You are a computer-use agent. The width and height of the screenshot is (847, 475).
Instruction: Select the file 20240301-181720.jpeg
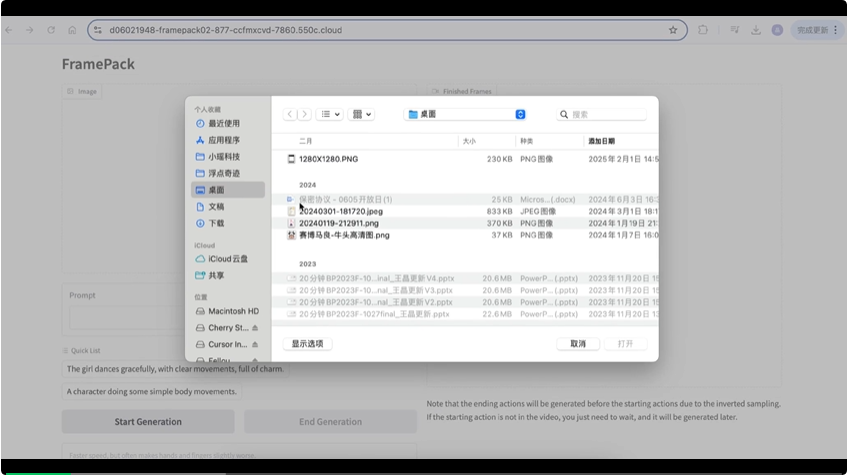(x=465, y=211)
